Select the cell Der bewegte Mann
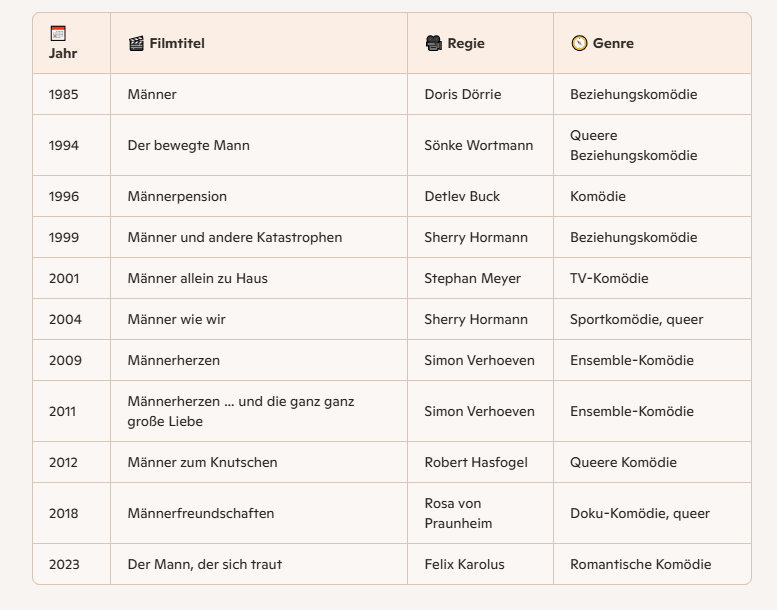 click(x=188, y=145)
